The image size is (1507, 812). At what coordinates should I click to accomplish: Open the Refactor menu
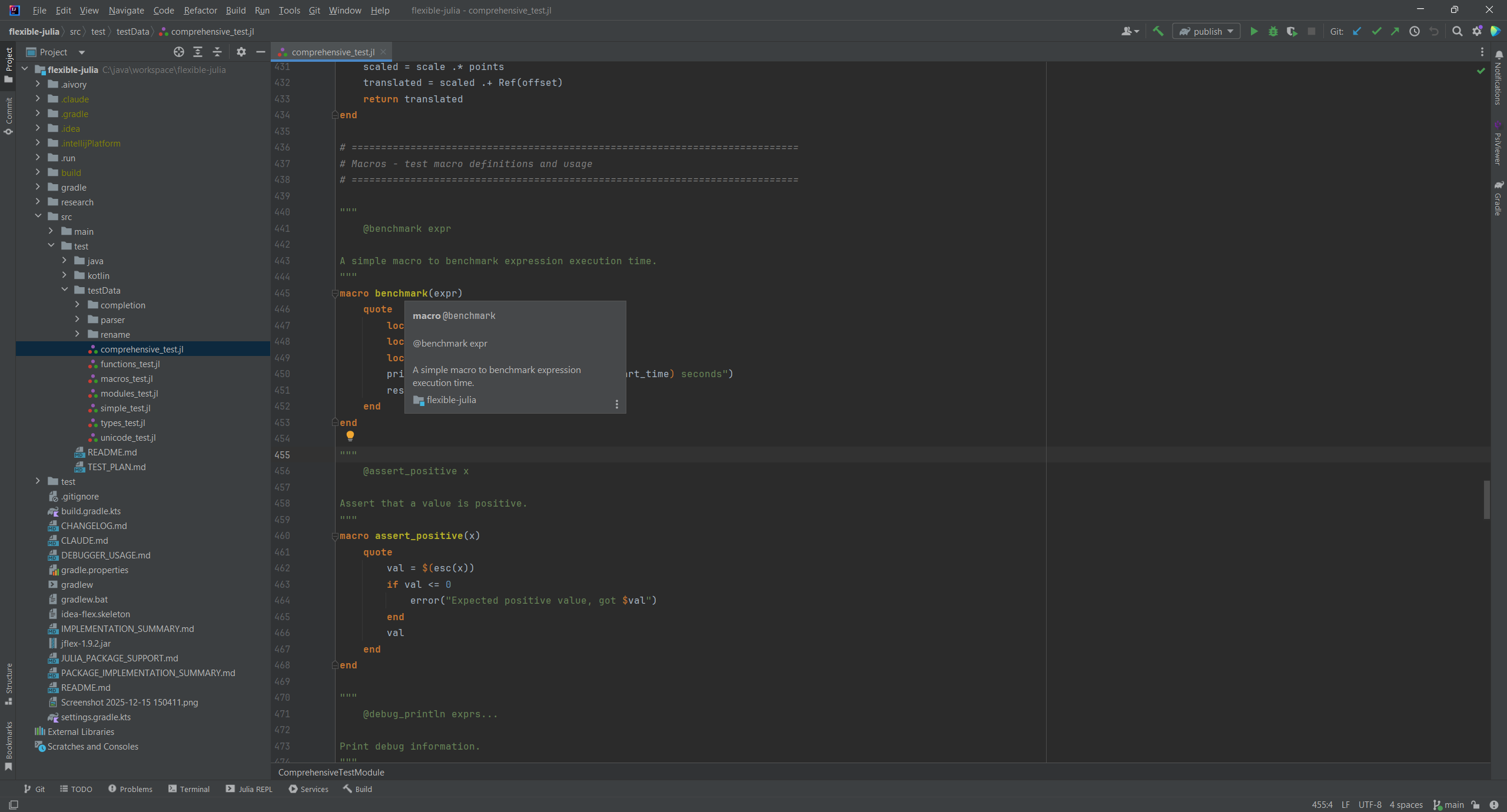[x=200, y=11]
